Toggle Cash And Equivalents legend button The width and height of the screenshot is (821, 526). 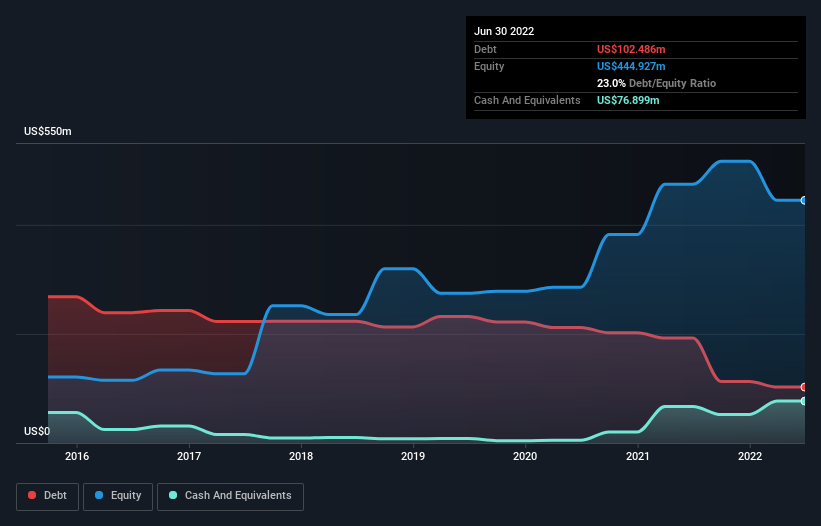230,496
